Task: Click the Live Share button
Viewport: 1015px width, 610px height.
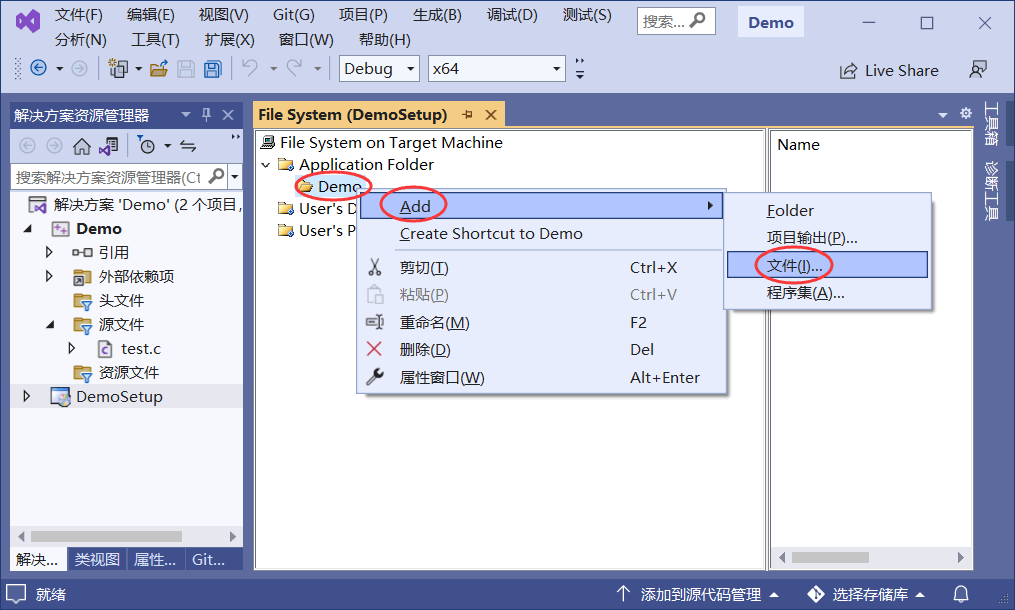Action: [889, 70]
